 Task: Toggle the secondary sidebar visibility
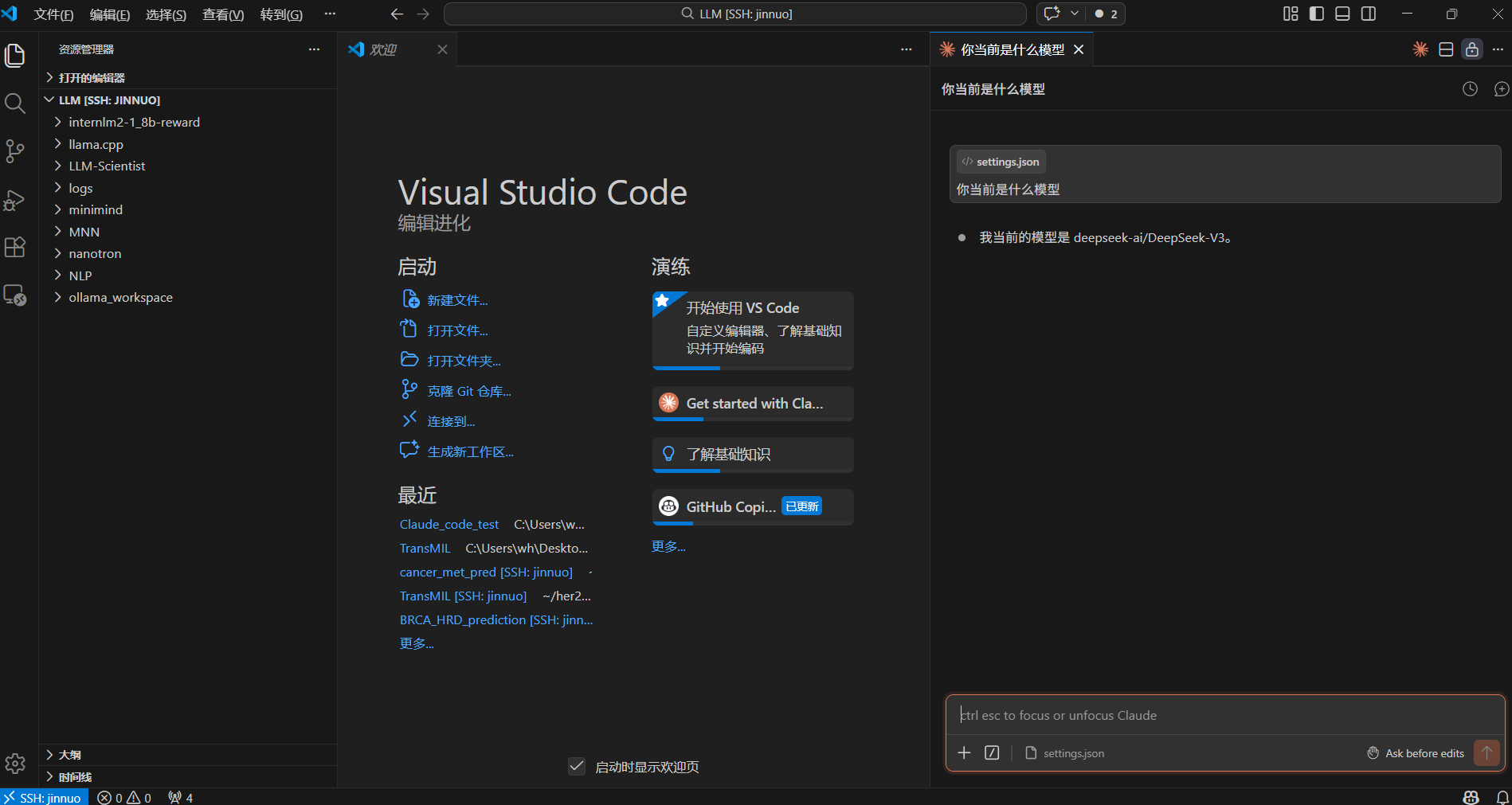[x=1369, y=14]
